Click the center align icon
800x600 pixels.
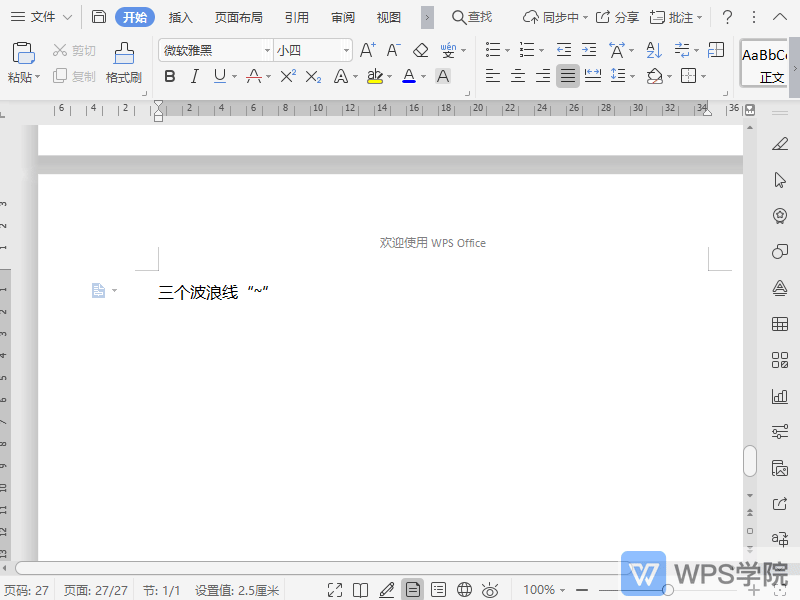point(518,76)
